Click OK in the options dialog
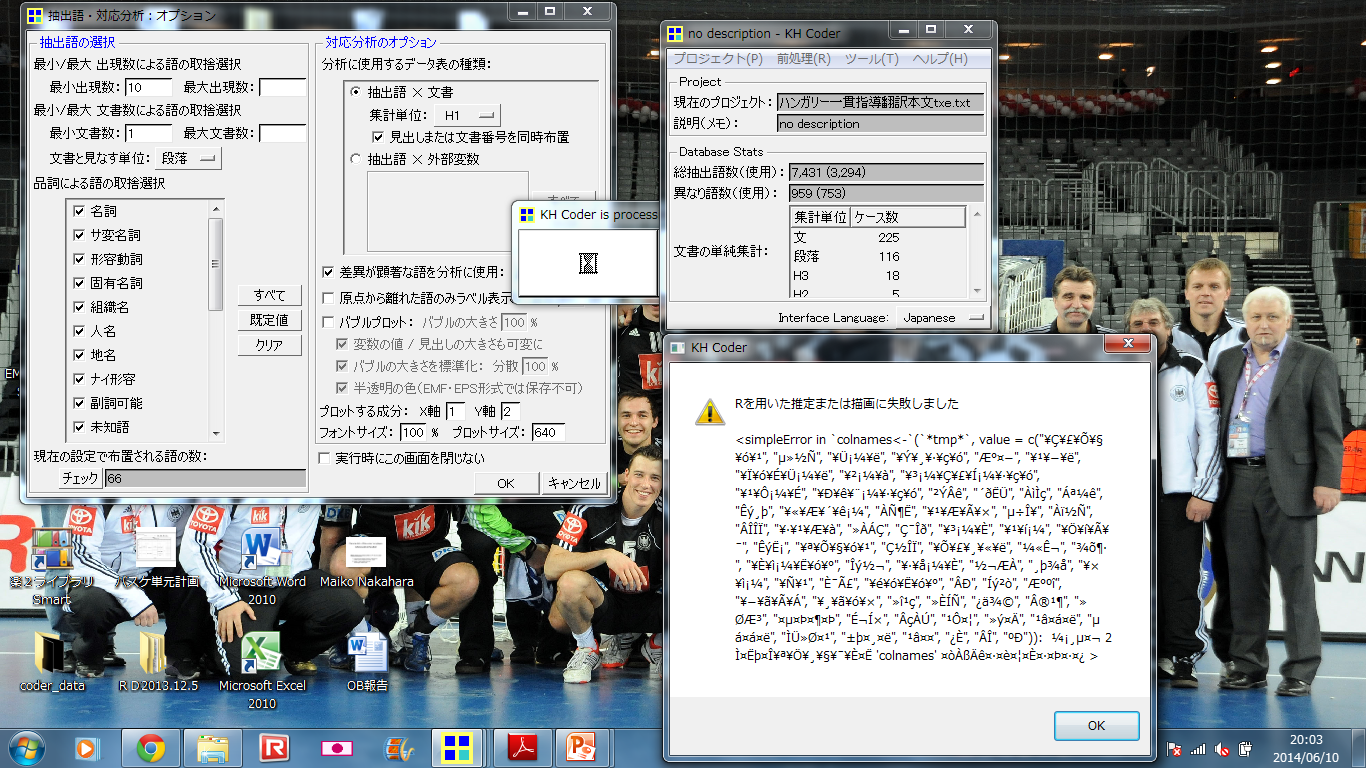The height and width of the screenshot is (768, 1366). click(506, 483)
